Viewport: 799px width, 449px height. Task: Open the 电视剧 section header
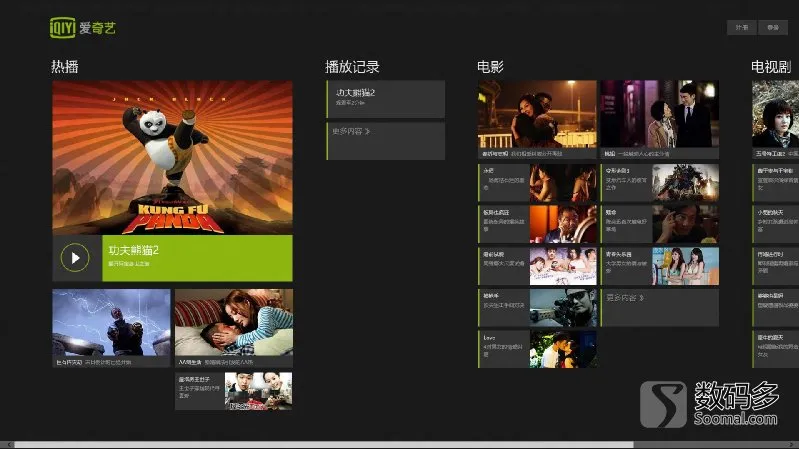771,67
